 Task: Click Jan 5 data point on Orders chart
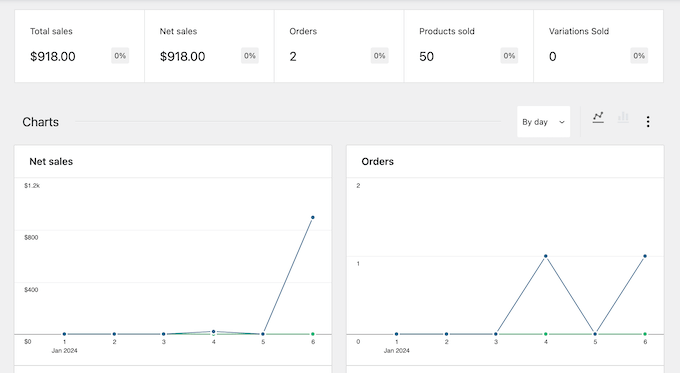[x=595, y=334]
